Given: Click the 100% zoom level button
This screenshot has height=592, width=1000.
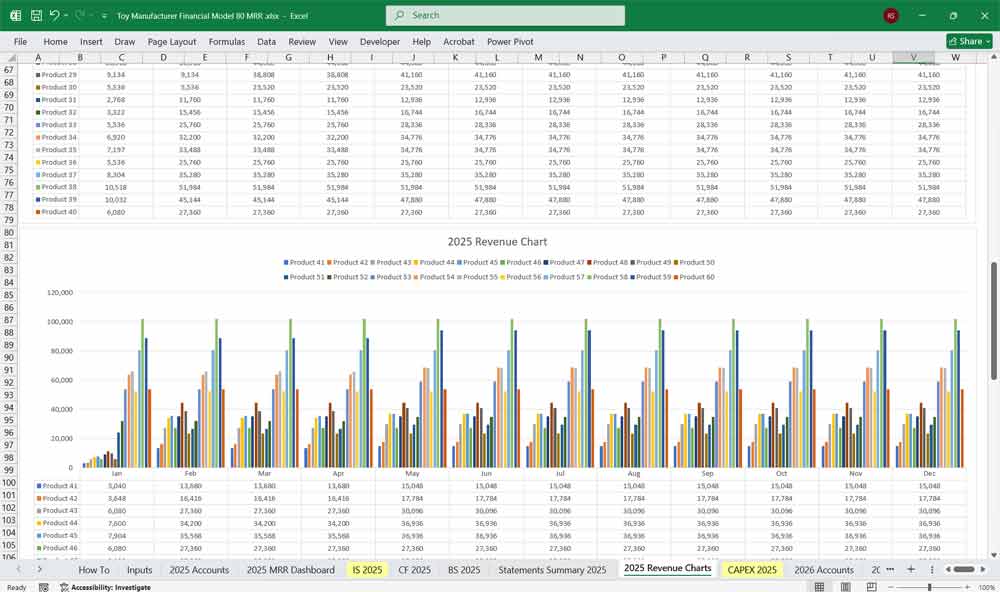Looking at the screenshot, I should click(986, 587).
